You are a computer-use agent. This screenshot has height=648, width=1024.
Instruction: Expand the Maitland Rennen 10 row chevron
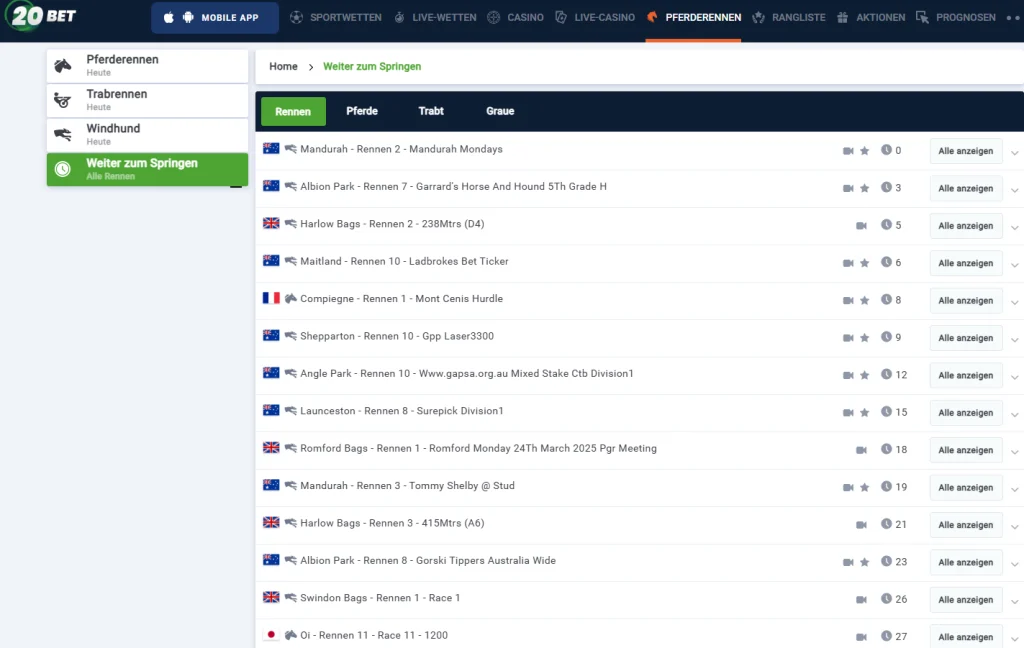pos(1014,265)
